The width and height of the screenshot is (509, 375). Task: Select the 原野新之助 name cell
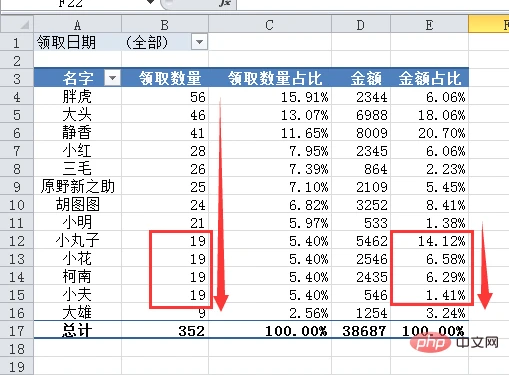(77, 187)
